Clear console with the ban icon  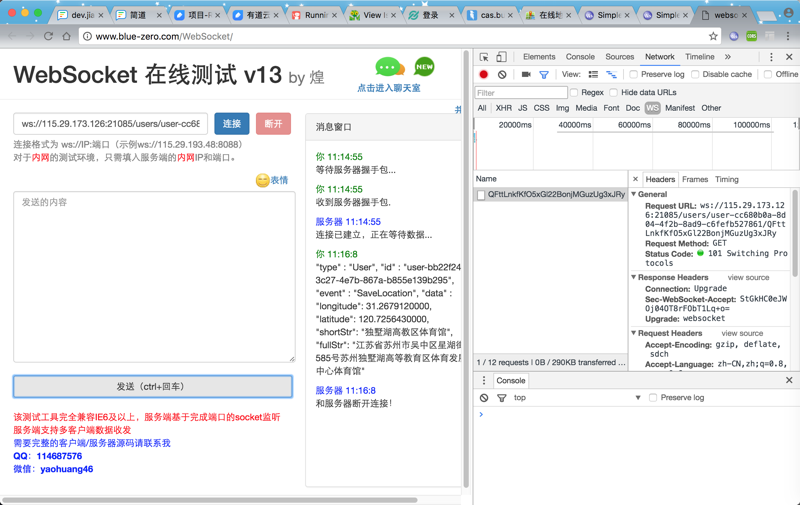(x=484, y=398)
